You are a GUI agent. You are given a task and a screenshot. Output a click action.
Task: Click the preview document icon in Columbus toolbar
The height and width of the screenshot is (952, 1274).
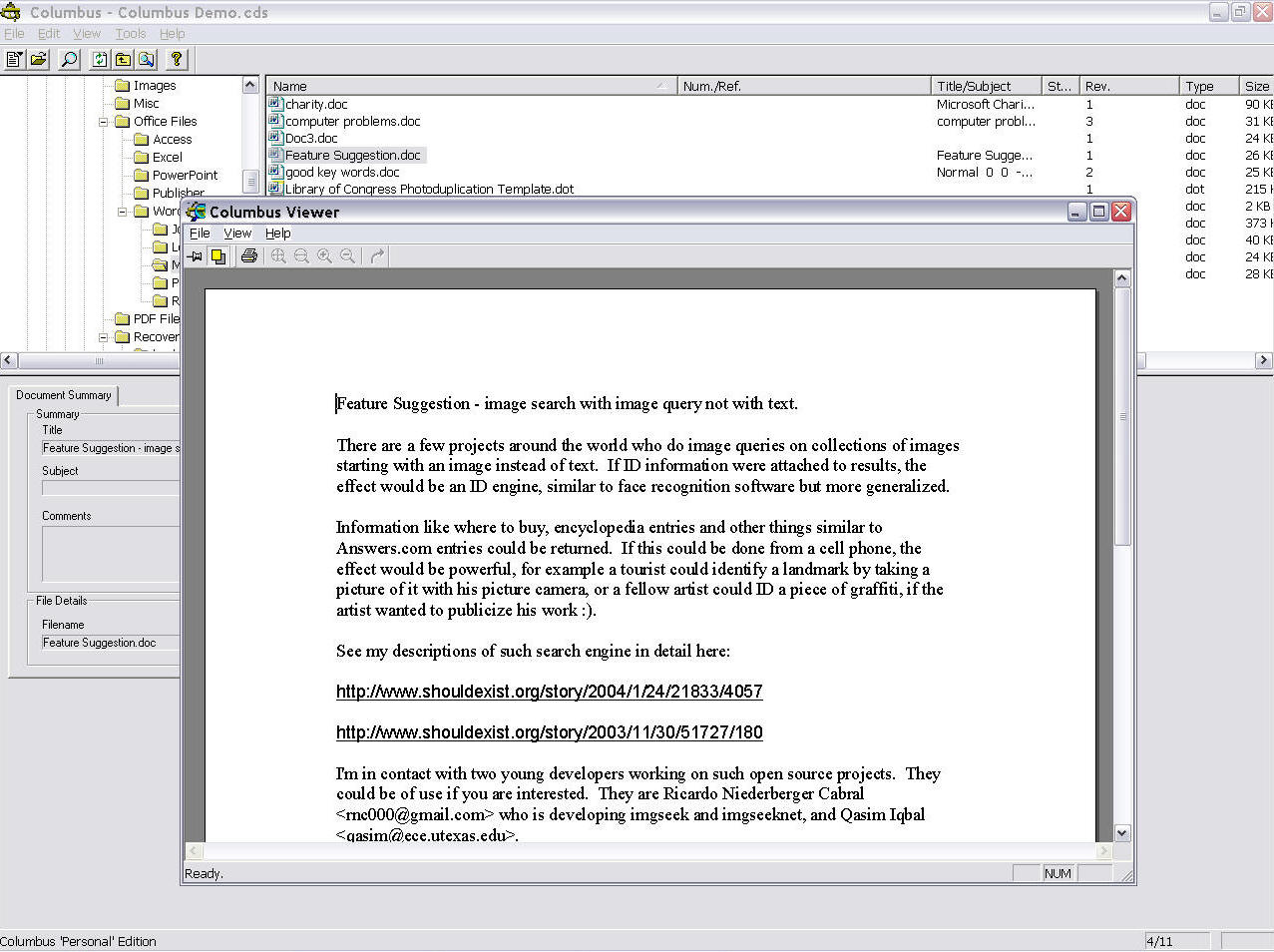[x=147, y=60]
